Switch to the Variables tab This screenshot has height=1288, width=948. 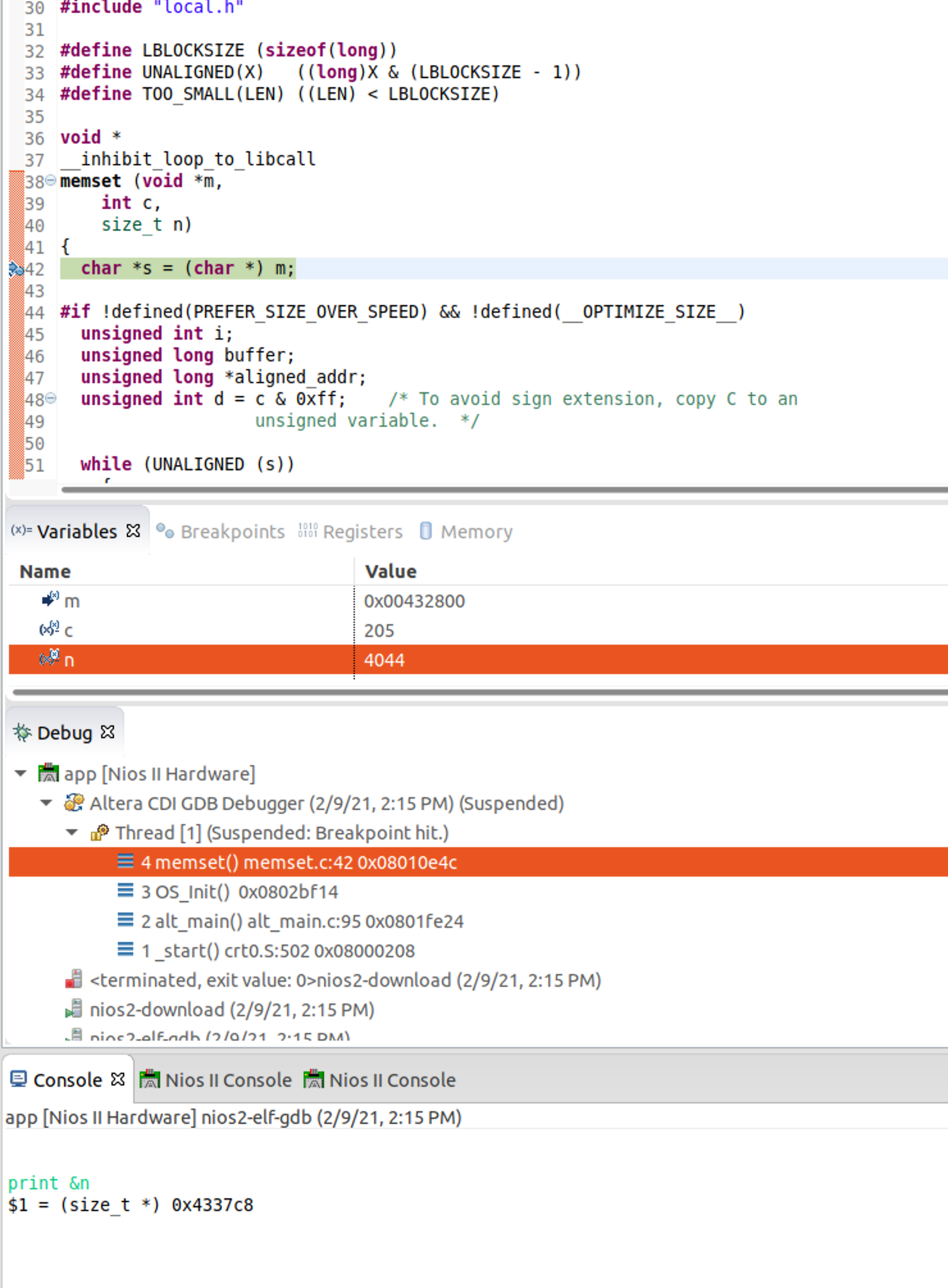[77, 531]
